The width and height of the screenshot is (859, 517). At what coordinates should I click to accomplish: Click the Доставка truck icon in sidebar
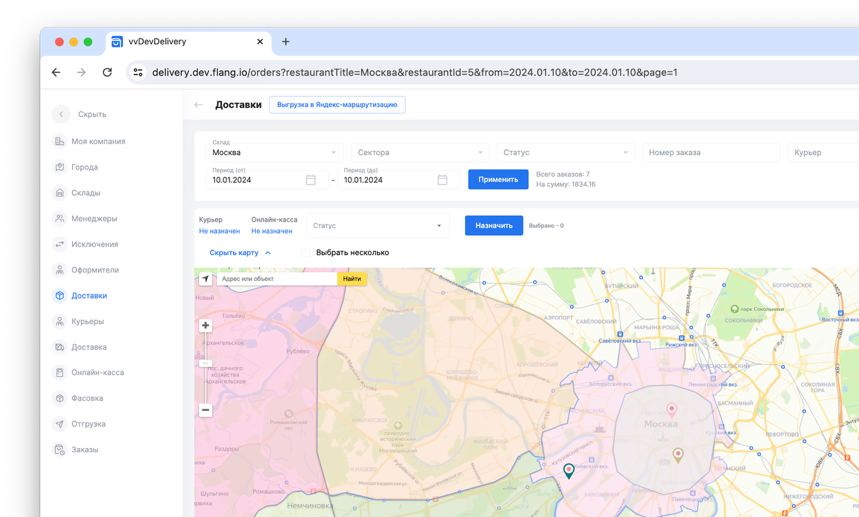pyautogui.click(x=60, y=347)
